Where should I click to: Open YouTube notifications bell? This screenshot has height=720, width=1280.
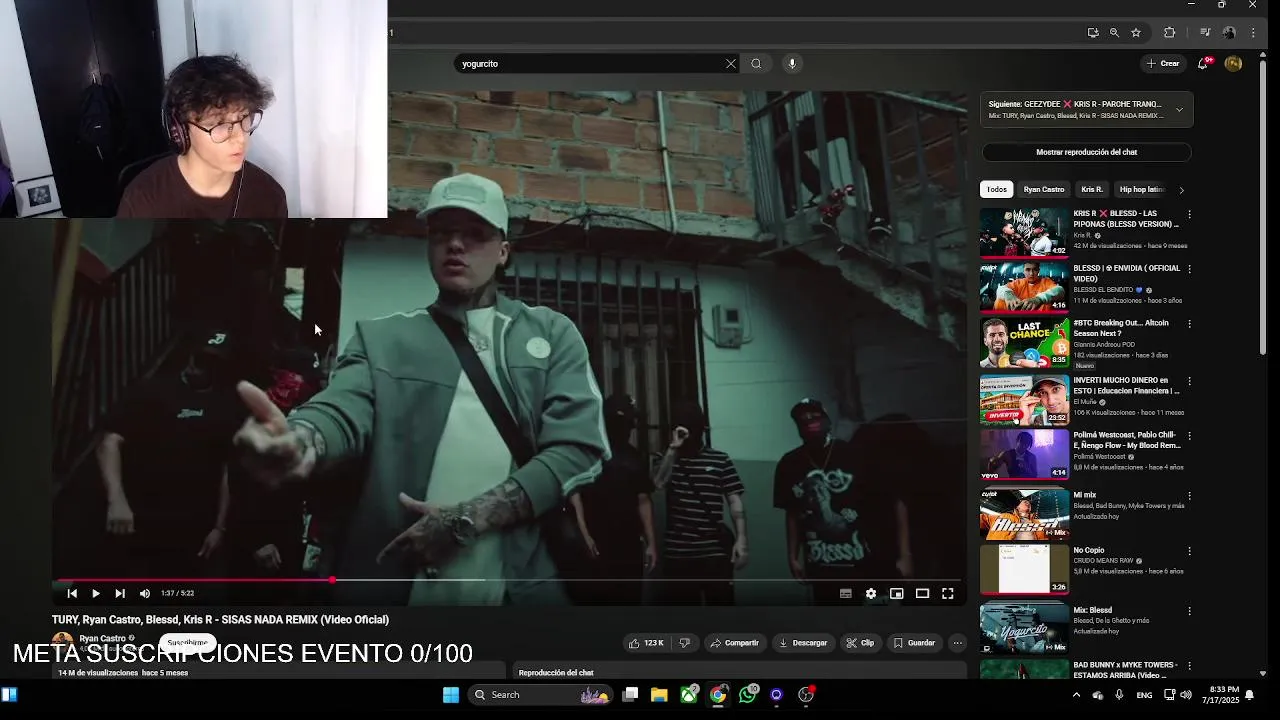click(1203, 64)
